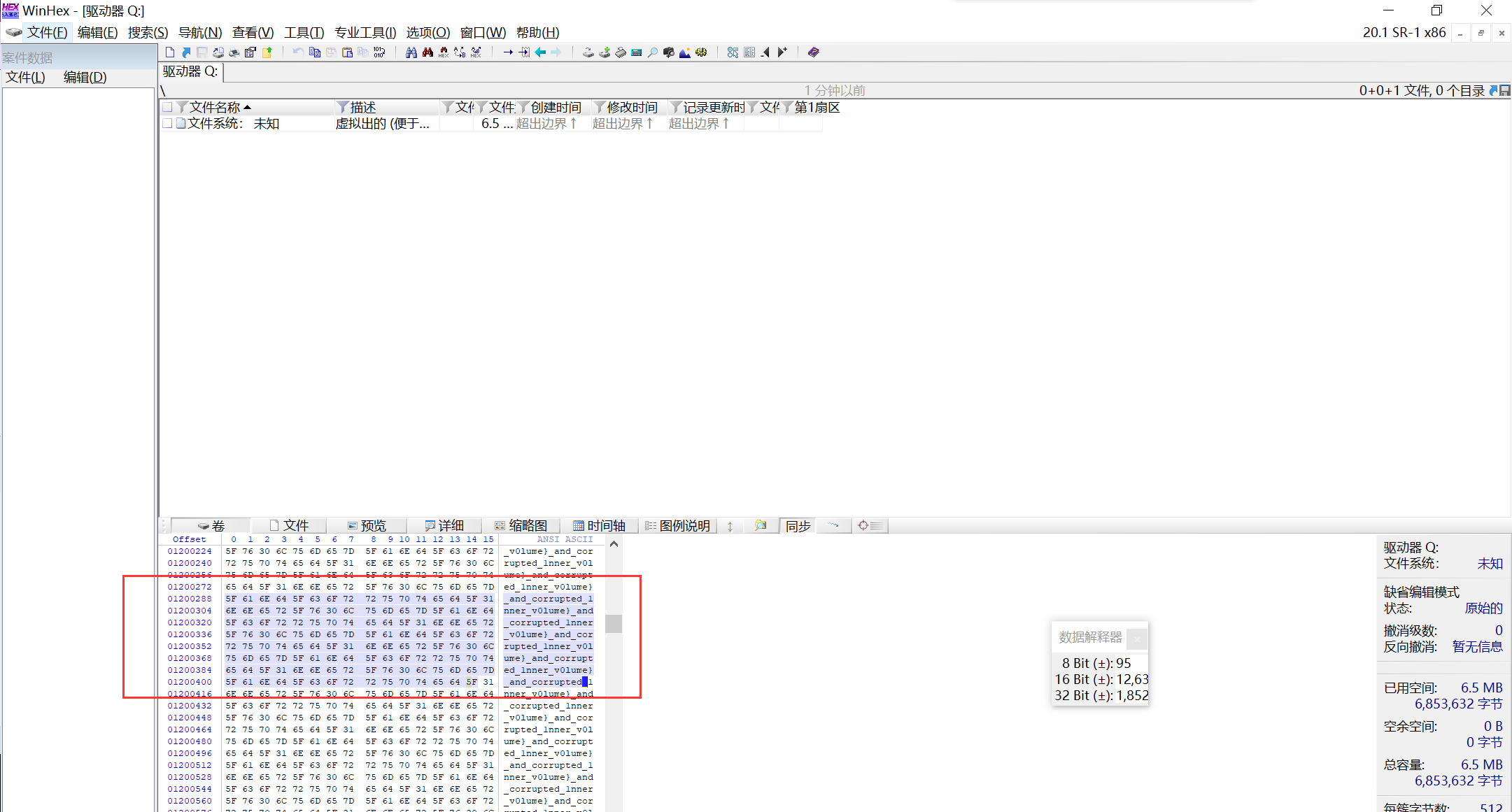Click the New file toolbar icon
Screen dimensions: 1512x812
(x=170, y=52)
